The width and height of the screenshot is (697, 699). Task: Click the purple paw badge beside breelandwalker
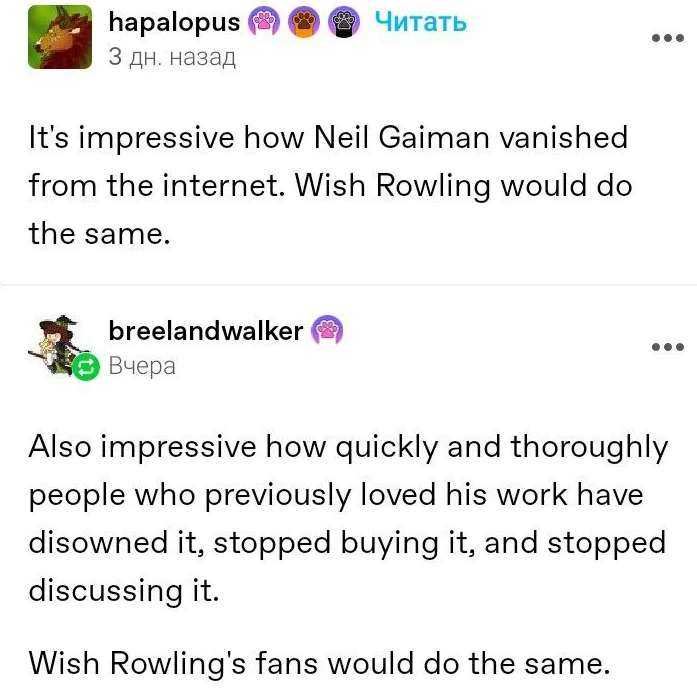tap(328, 330)
